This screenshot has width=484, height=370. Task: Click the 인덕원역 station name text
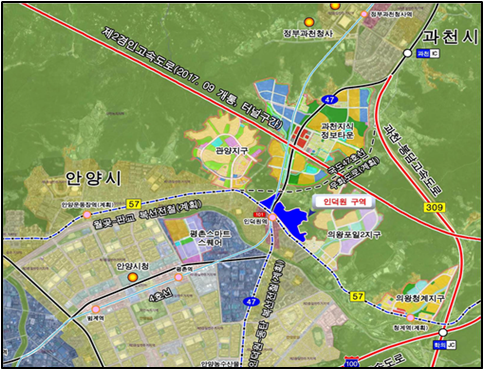254,221
